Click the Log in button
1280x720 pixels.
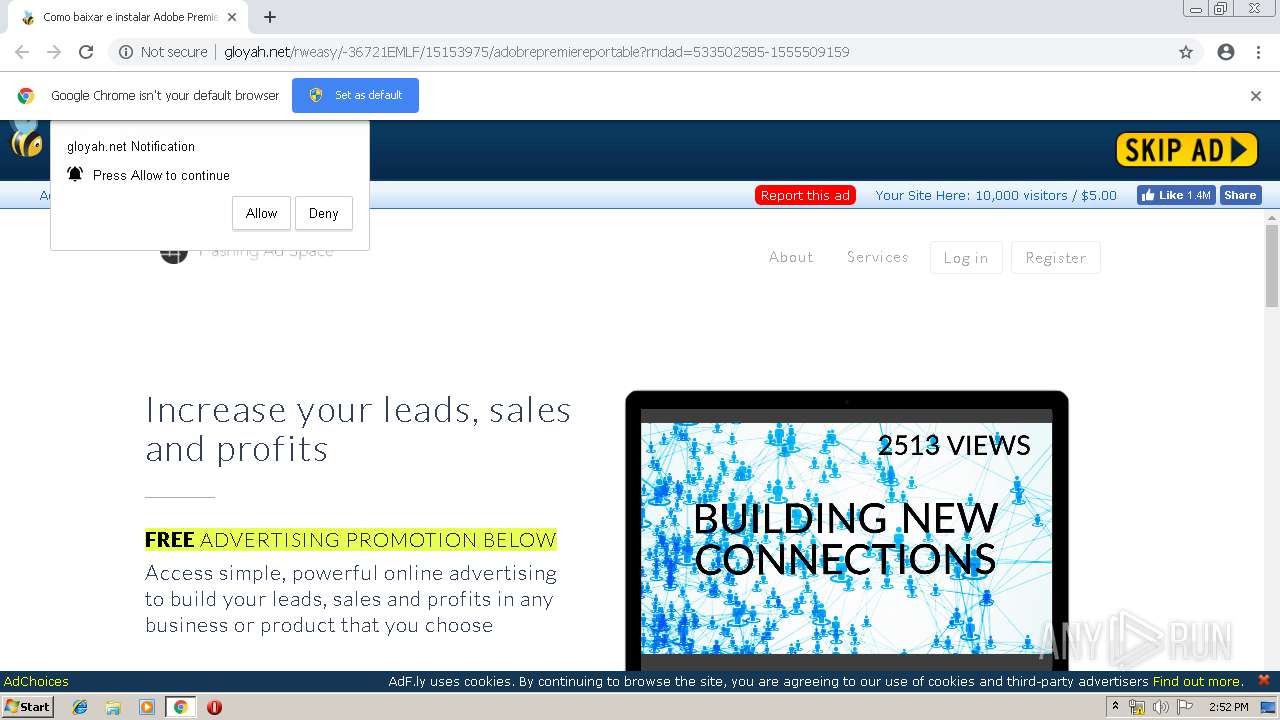point(966,257)
